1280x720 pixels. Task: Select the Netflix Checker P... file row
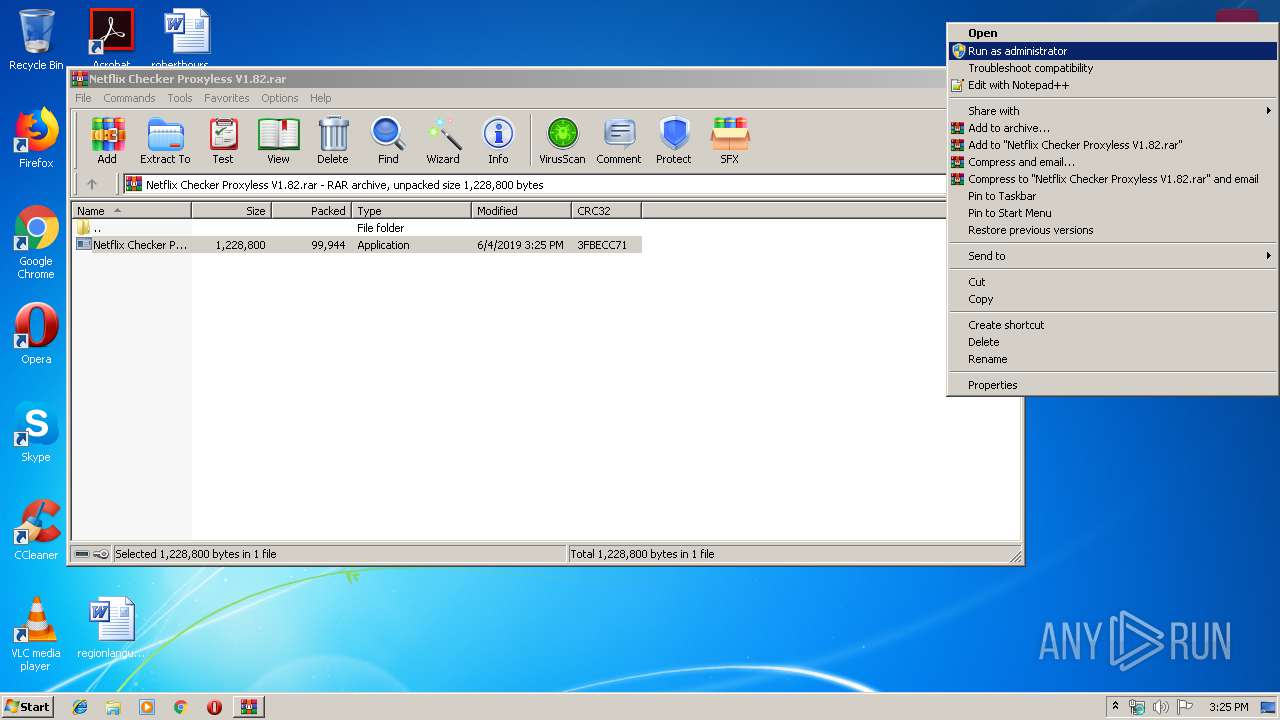click(x=357, y=245)
